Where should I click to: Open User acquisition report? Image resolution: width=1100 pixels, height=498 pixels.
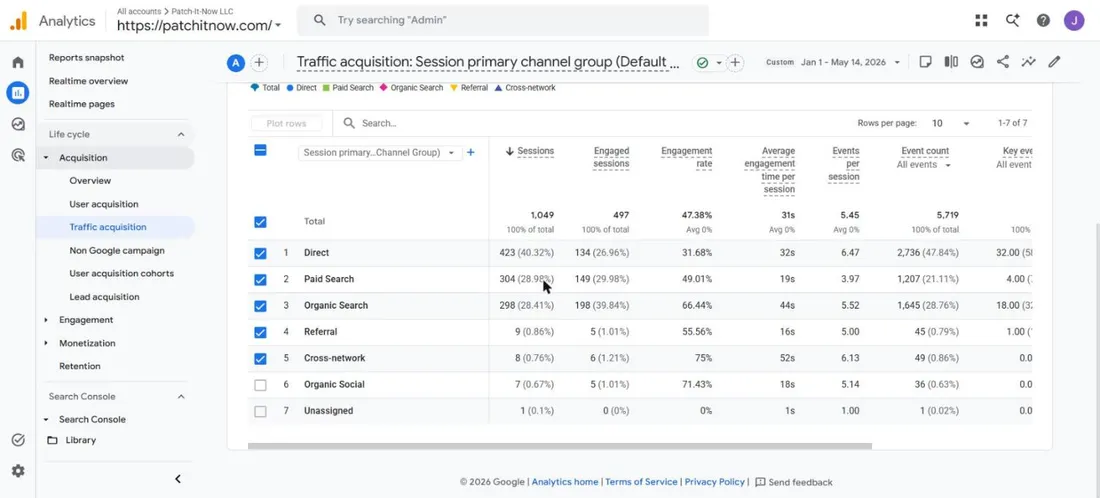coord(104,204)
